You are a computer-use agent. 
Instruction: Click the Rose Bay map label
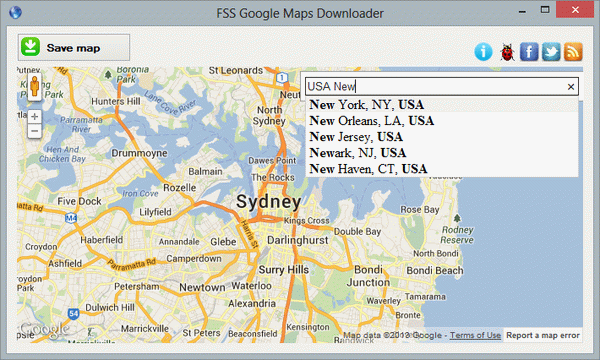(420, 210)
